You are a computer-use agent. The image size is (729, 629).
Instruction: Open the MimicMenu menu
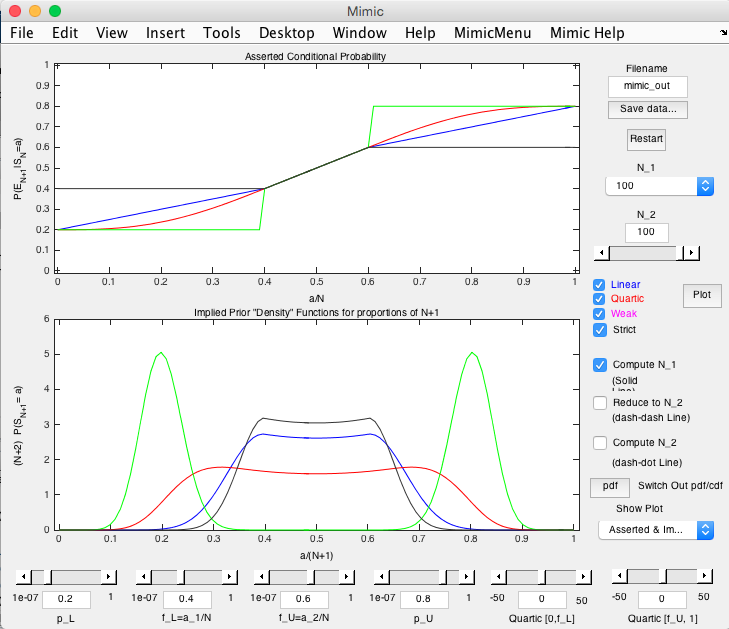(x=492, y=33)
